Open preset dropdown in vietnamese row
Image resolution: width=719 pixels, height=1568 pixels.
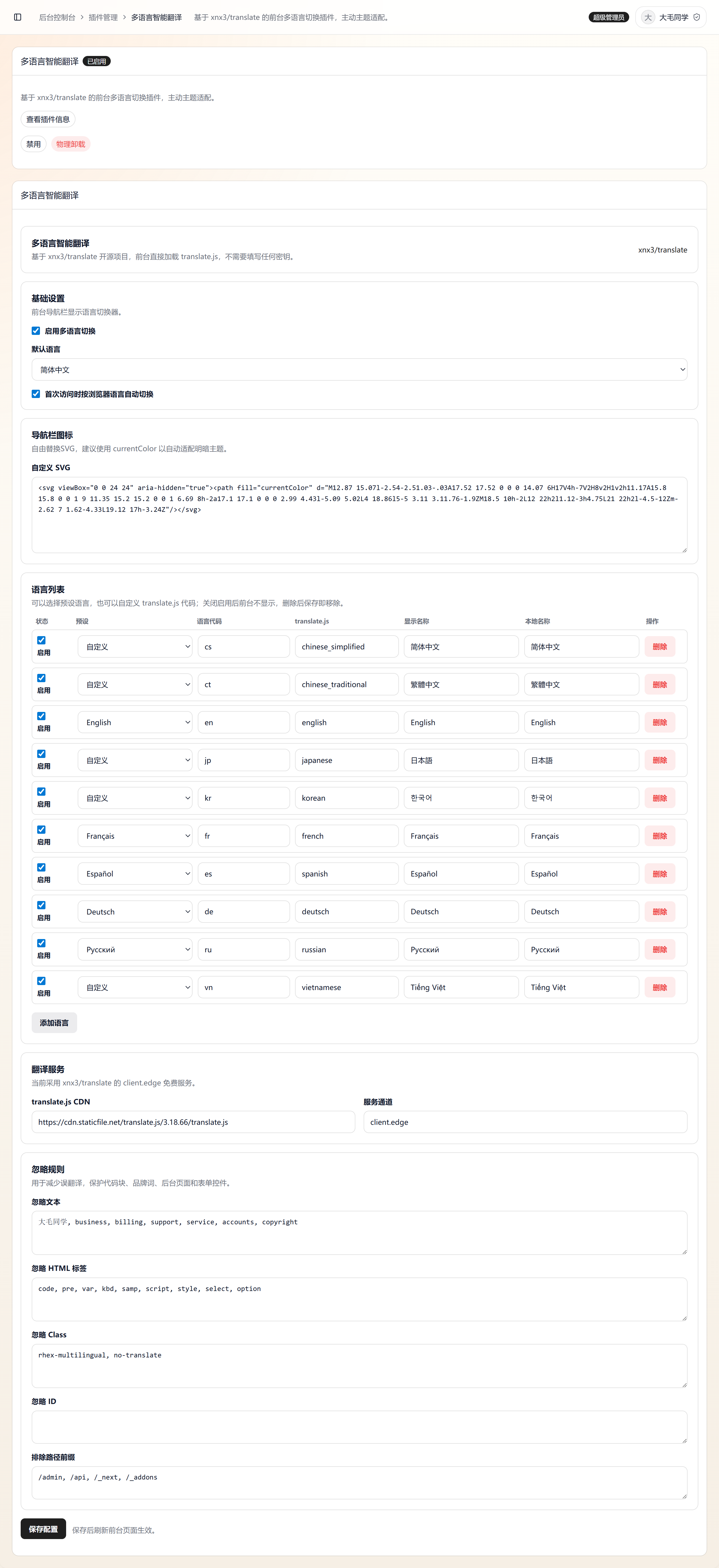(x=135, y=987)
